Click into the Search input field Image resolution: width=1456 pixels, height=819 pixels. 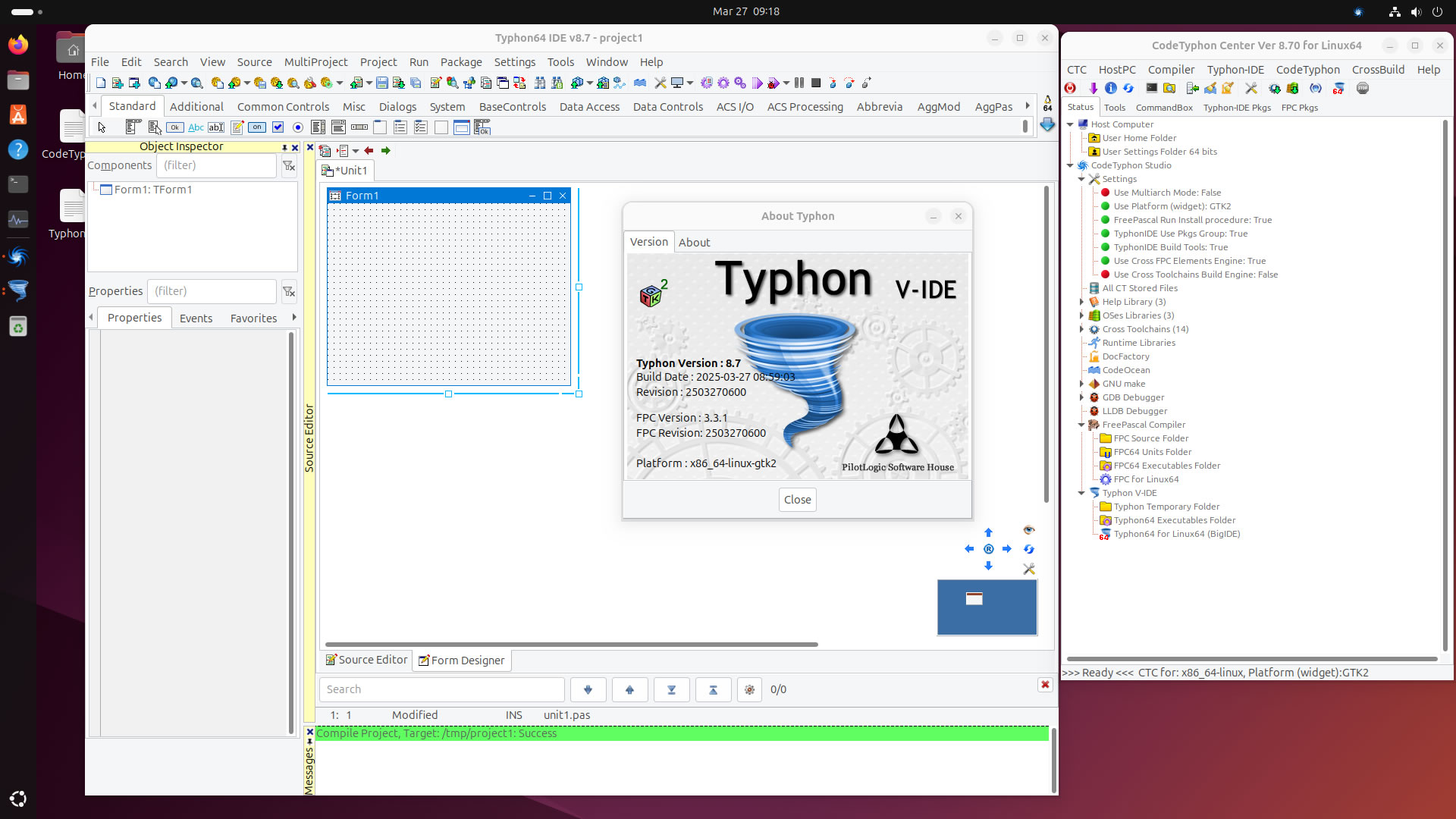[x=442, y=689]
